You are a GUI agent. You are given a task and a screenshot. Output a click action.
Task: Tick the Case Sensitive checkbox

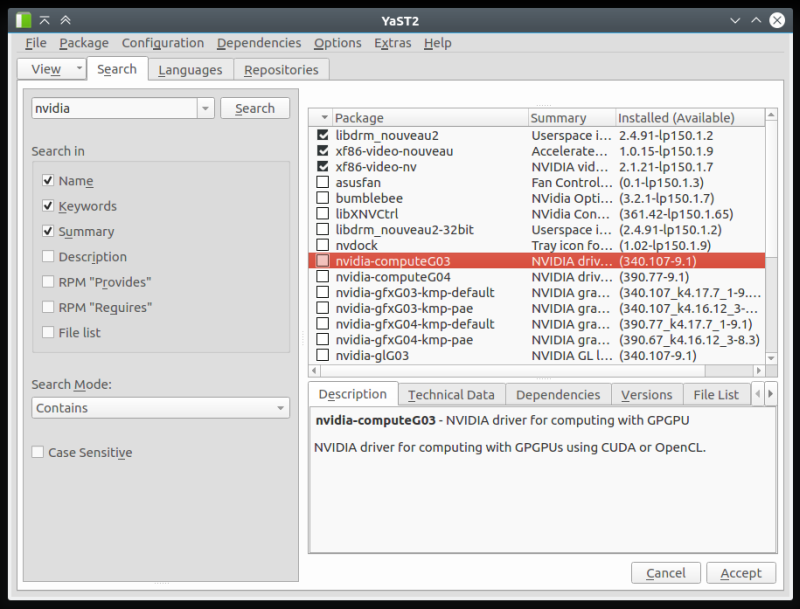click(x=38, y=453)
